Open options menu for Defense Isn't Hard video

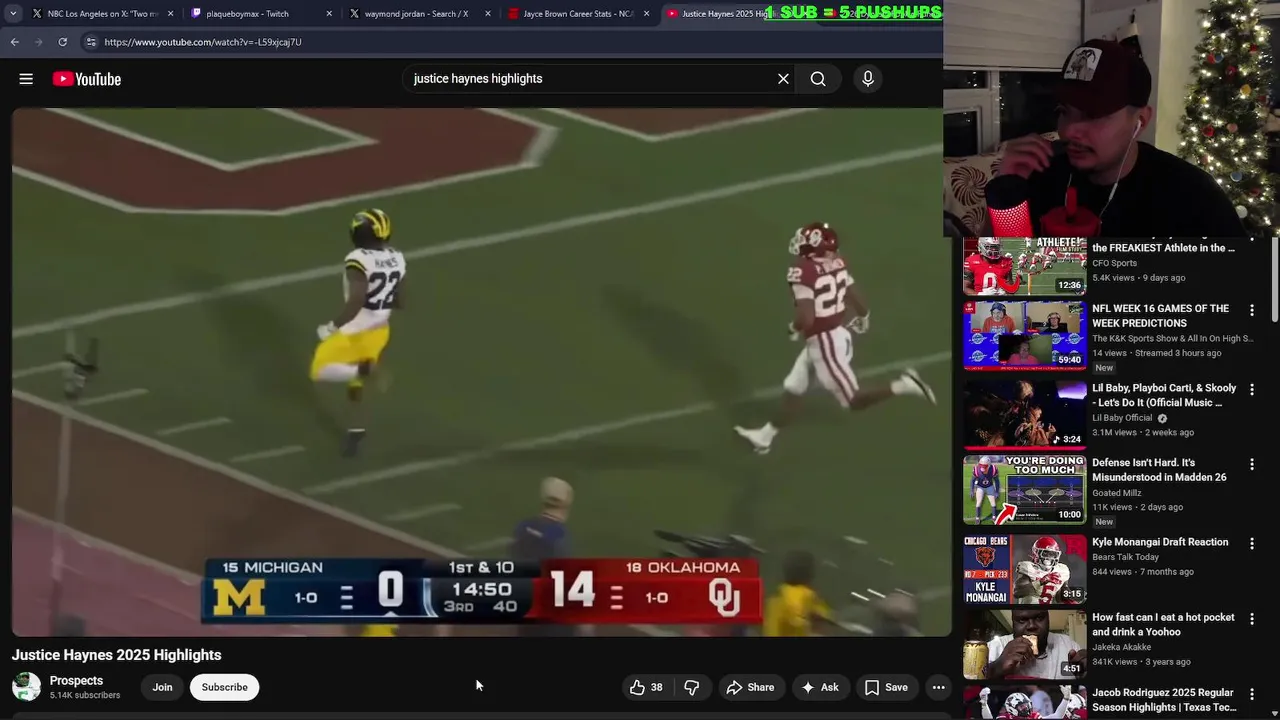[x=1251, y=465]
